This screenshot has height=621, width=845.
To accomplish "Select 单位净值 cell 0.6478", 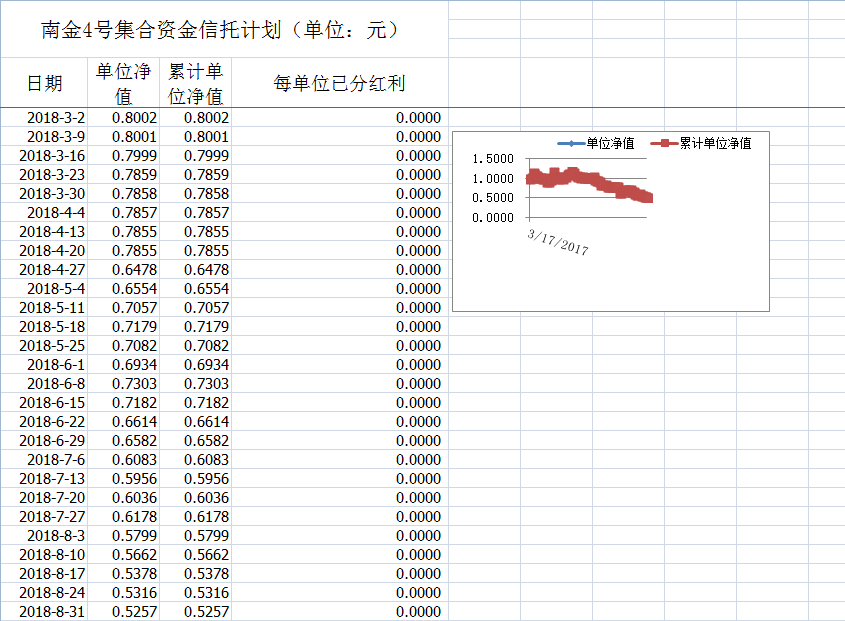I will (123, 270).
